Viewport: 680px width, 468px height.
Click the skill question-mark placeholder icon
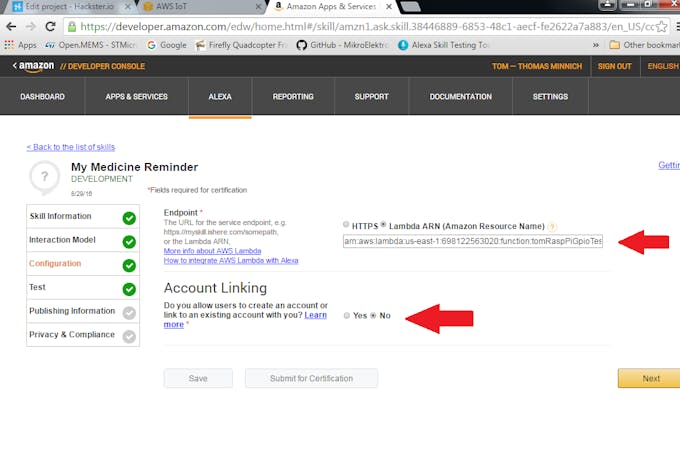coord(44,177)
